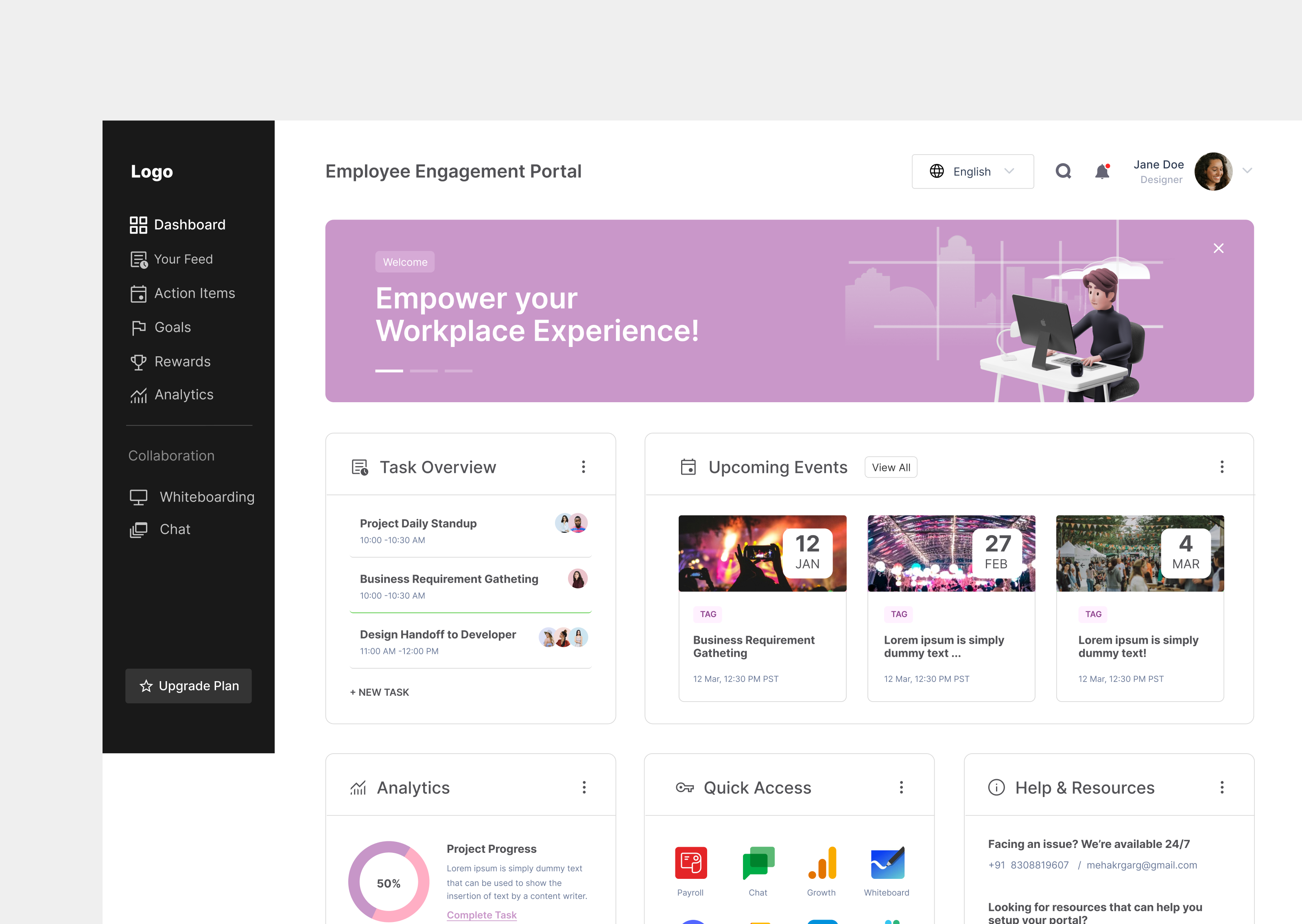
Task: Select Your Feed in the sidebar
Action: pyautogui.click(x=183, y=259)
